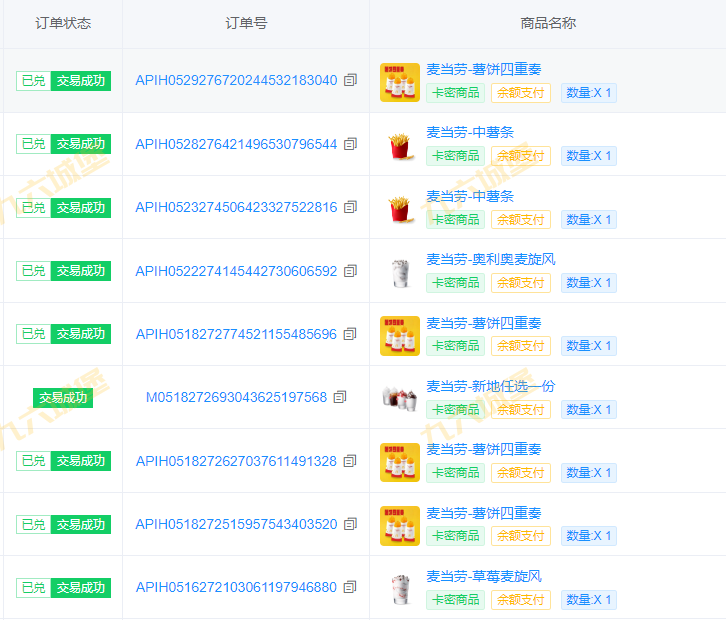
Task: Click 交易成功 status for order M051827269304362519​7568
Action: click(63, 398)
